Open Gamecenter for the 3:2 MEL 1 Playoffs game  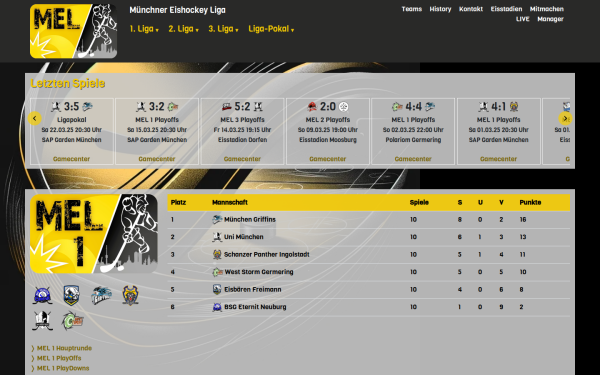pyautogui.click(x=157, y=159)
